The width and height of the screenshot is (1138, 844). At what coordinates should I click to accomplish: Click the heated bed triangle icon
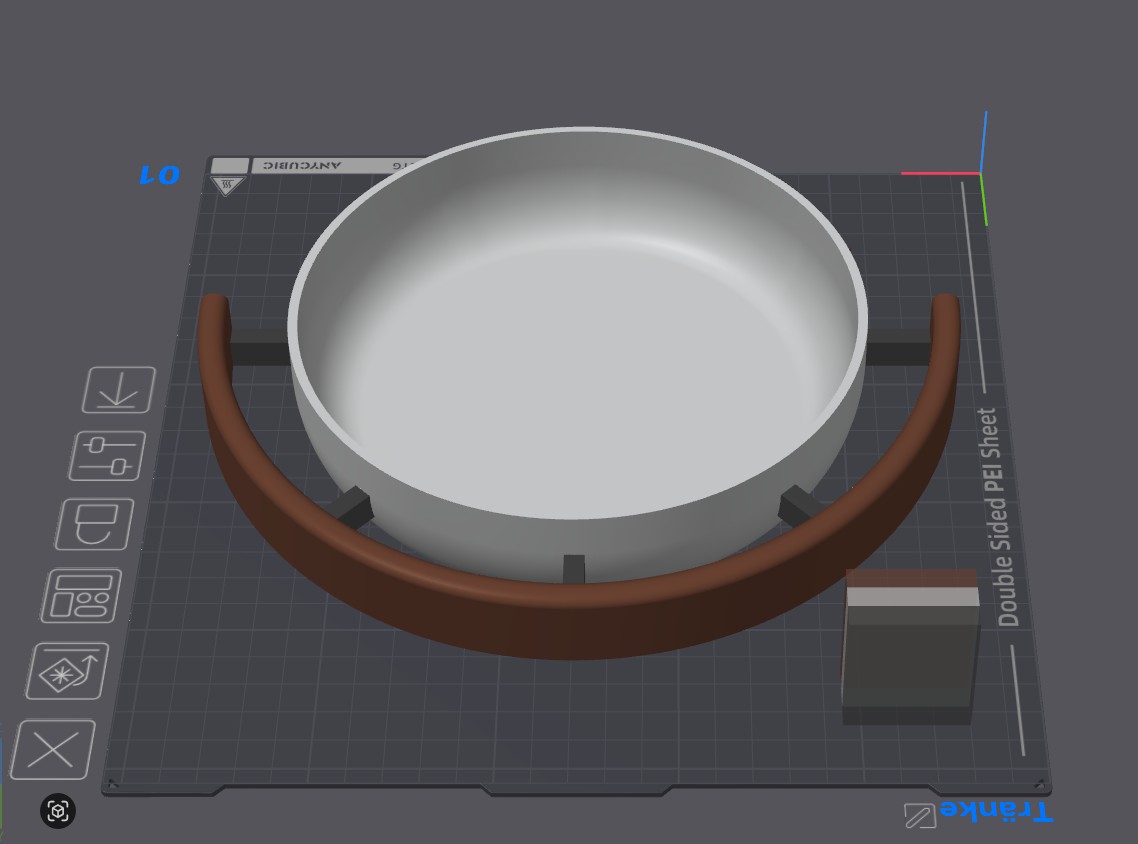pyautogui.click(x=226, y=186)
